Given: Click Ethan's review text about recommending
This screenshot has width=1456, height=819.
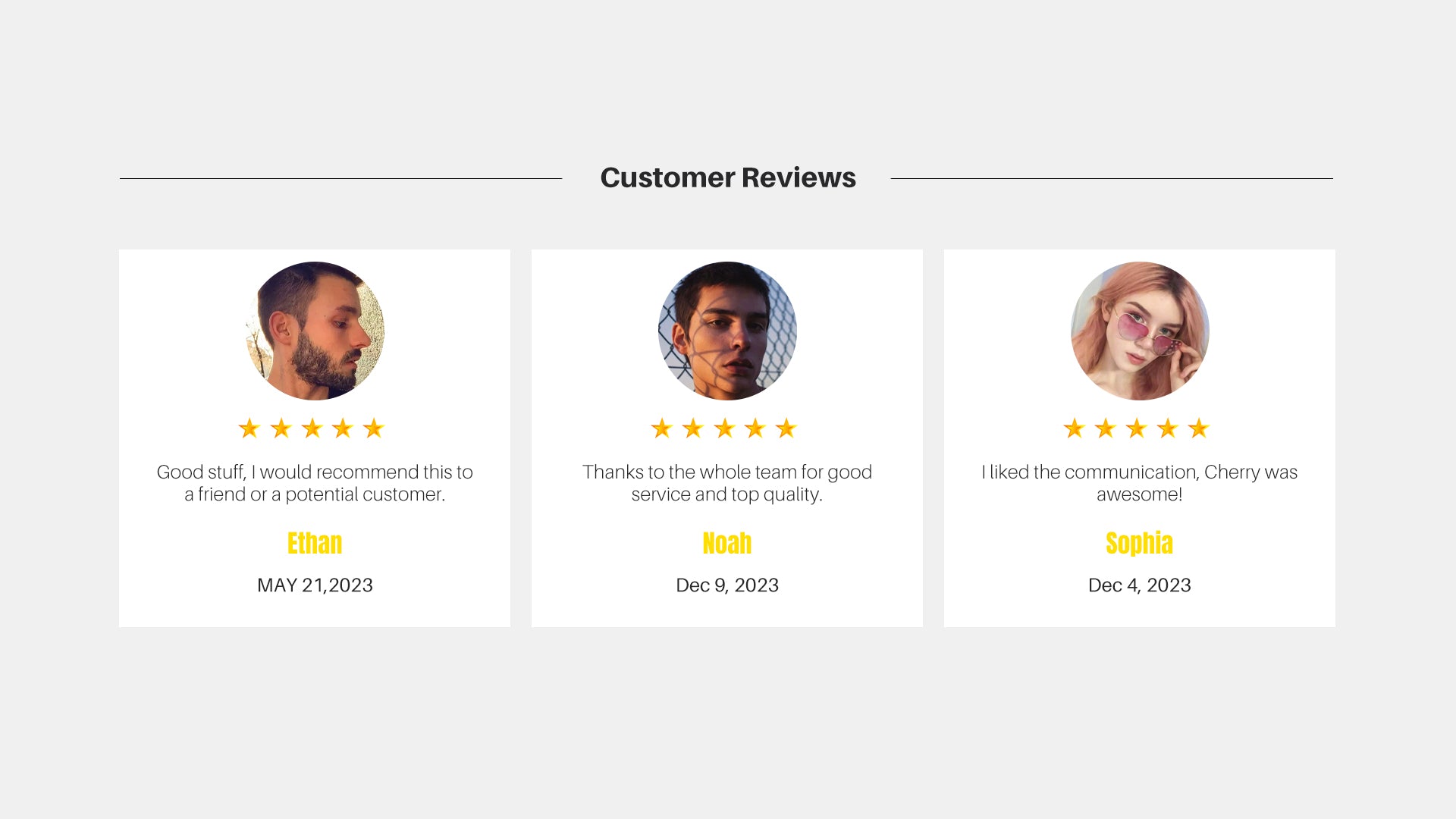Looking at the screenshot, I should (315, 483).
